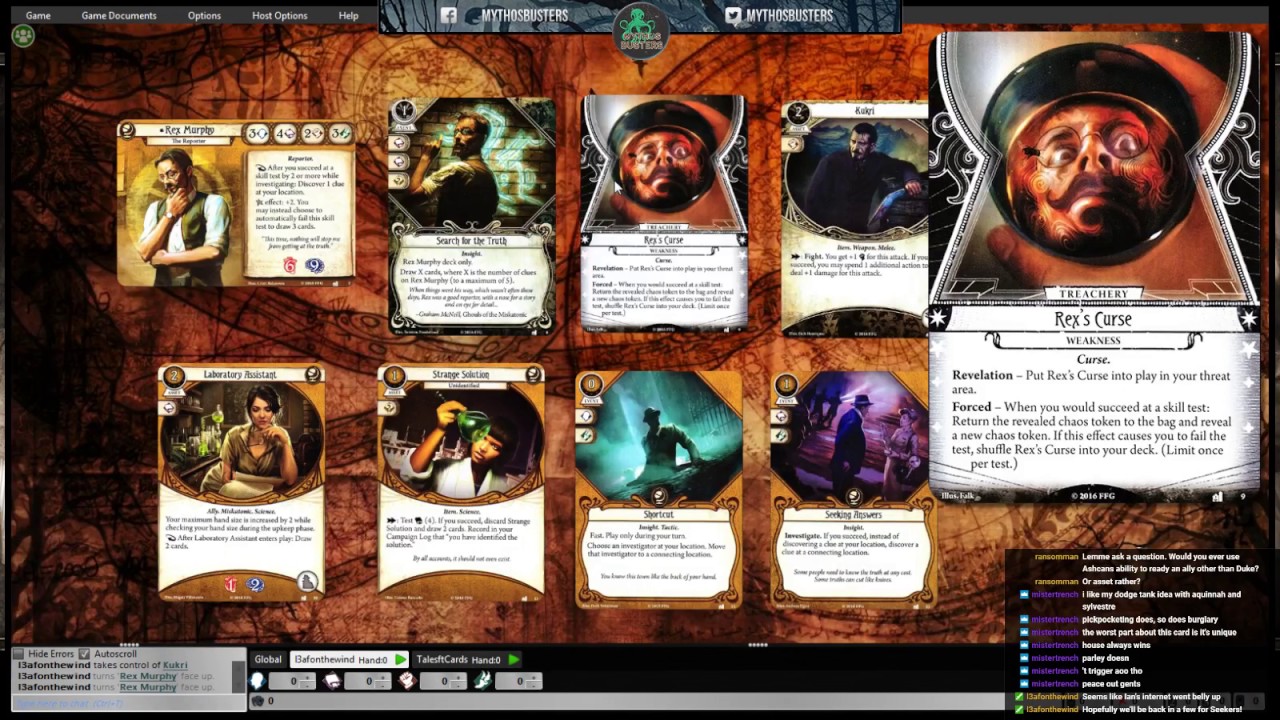Increase the intellect counter with plus
The width and height of the screenshot is (1280, 720).
coord(382,677)
